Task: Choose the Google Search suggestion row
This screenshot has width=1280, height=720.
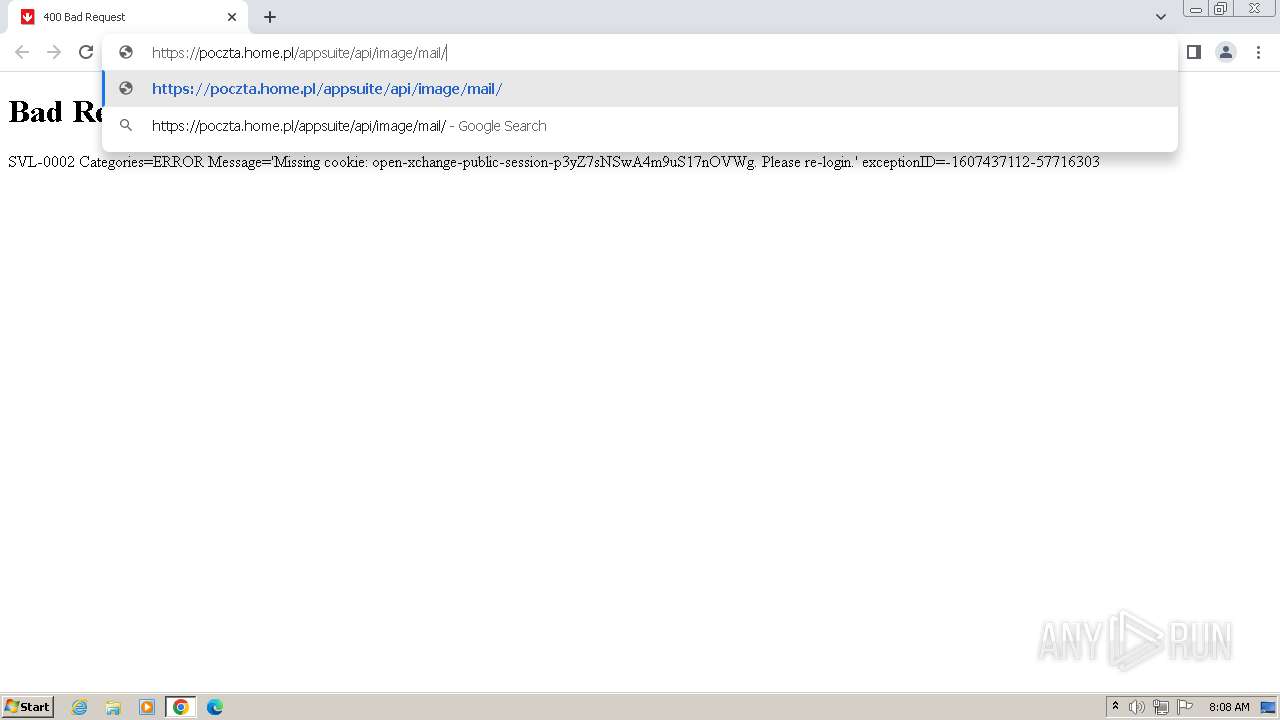Action: (x=640, y=126)
